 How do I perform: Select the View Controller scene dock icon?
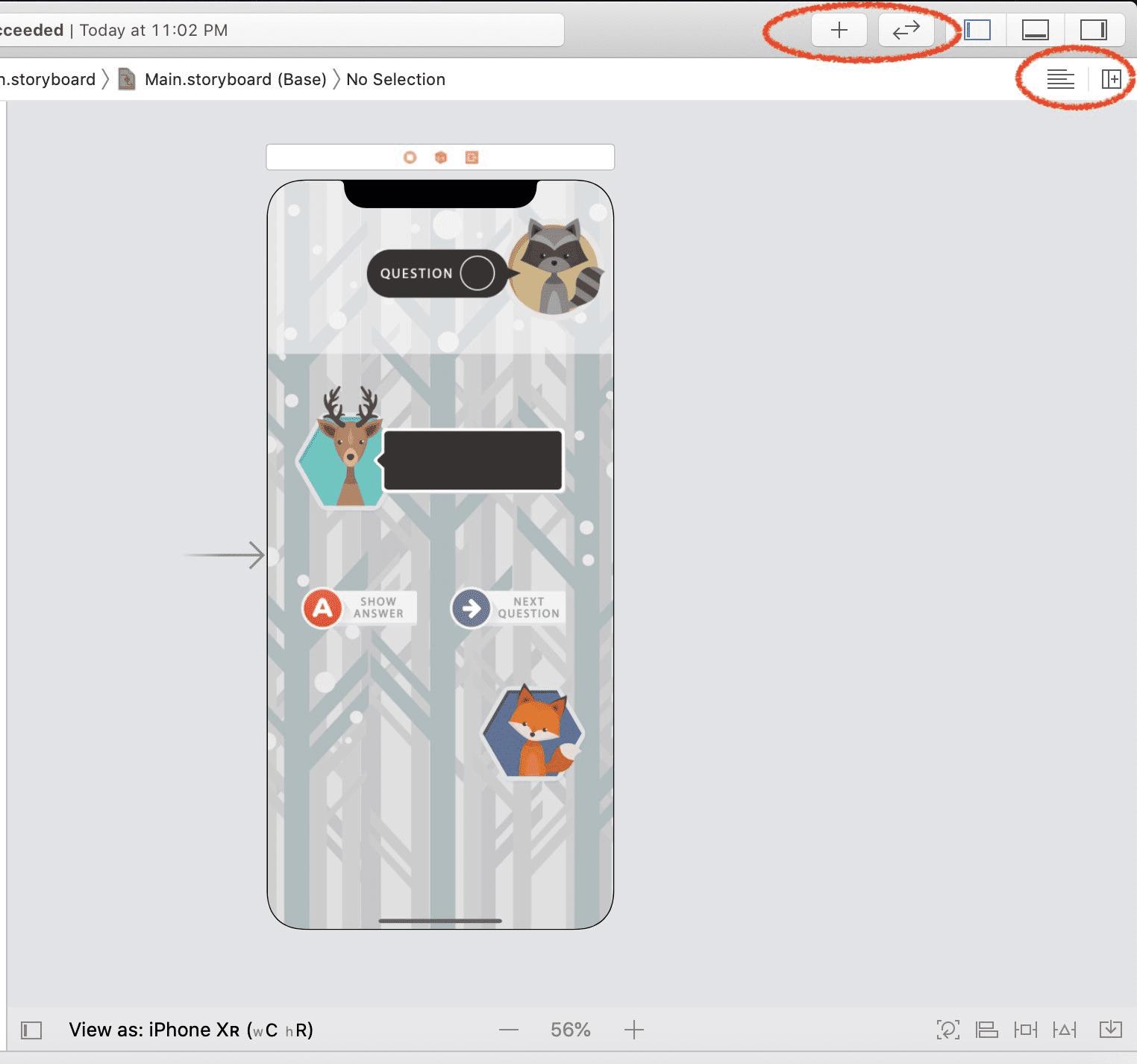pos(410,157)
